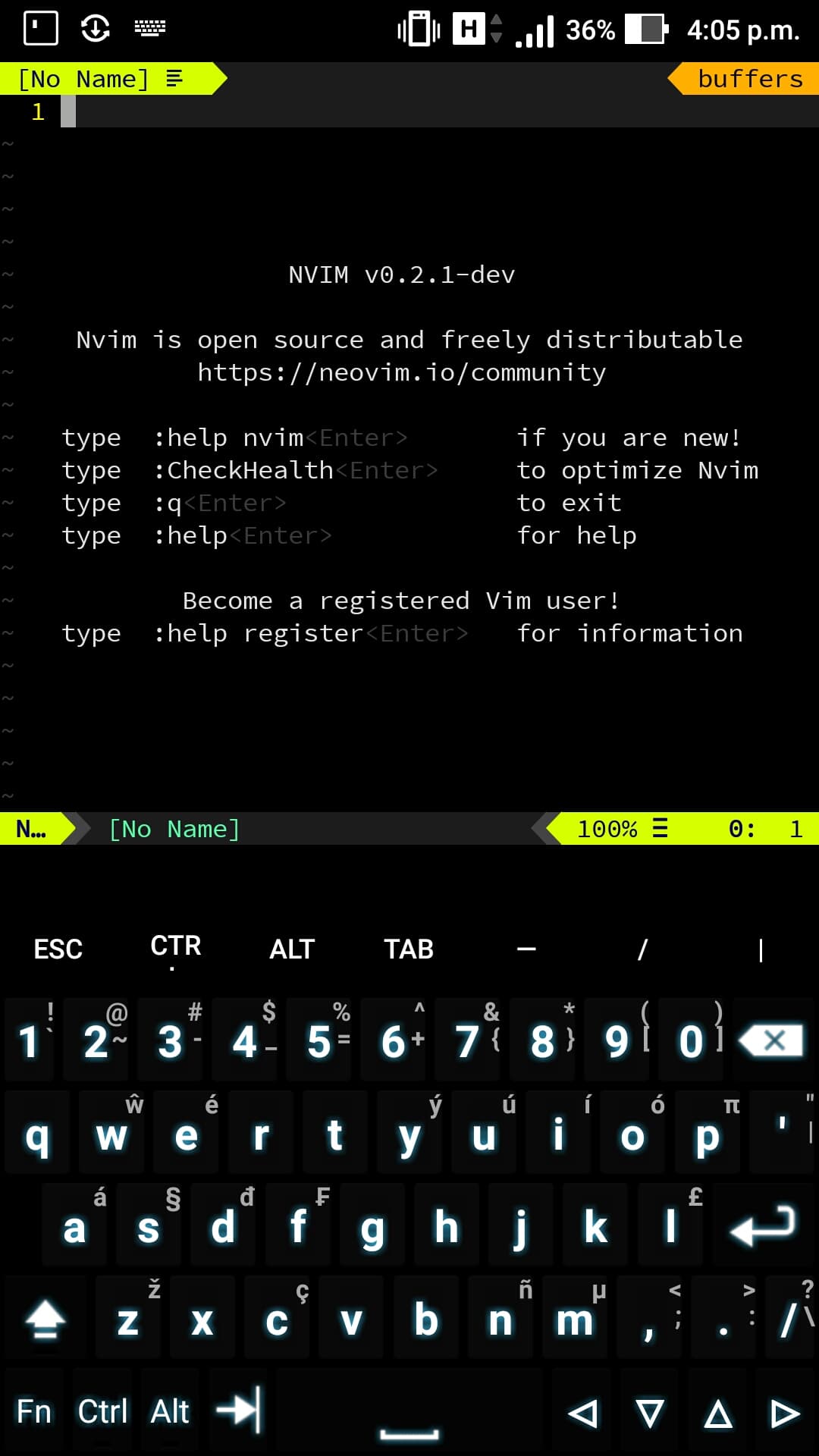Tap the letter l key
Image resolution: width=819 pixels, height=1456 pixels.
click(670, 1225)
